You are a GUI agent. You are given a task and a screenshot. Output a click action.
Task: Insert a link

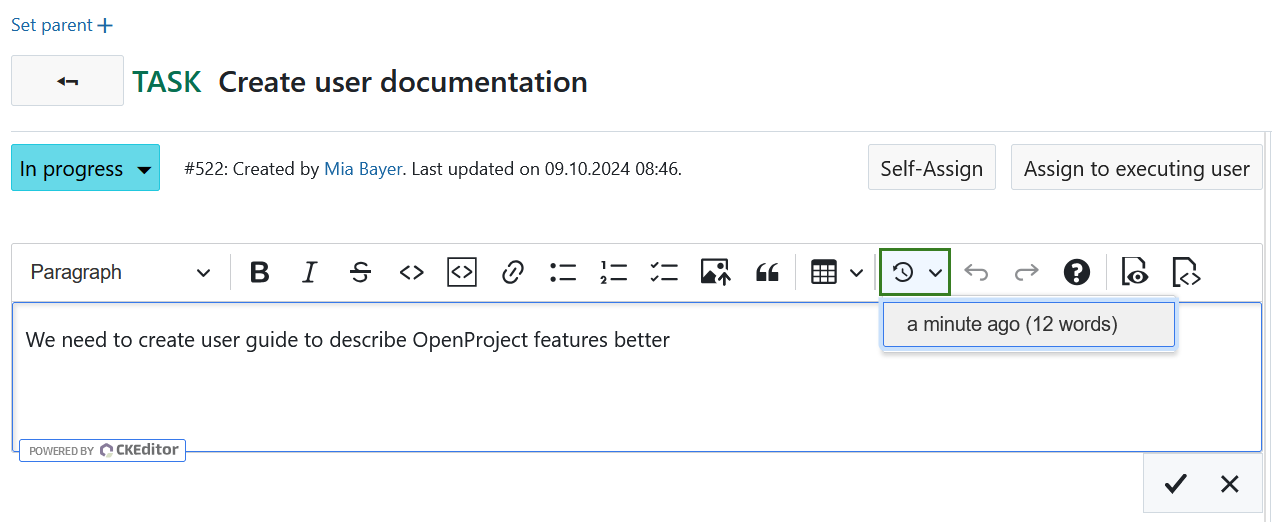pyautogui.click(x=513, y=272)
